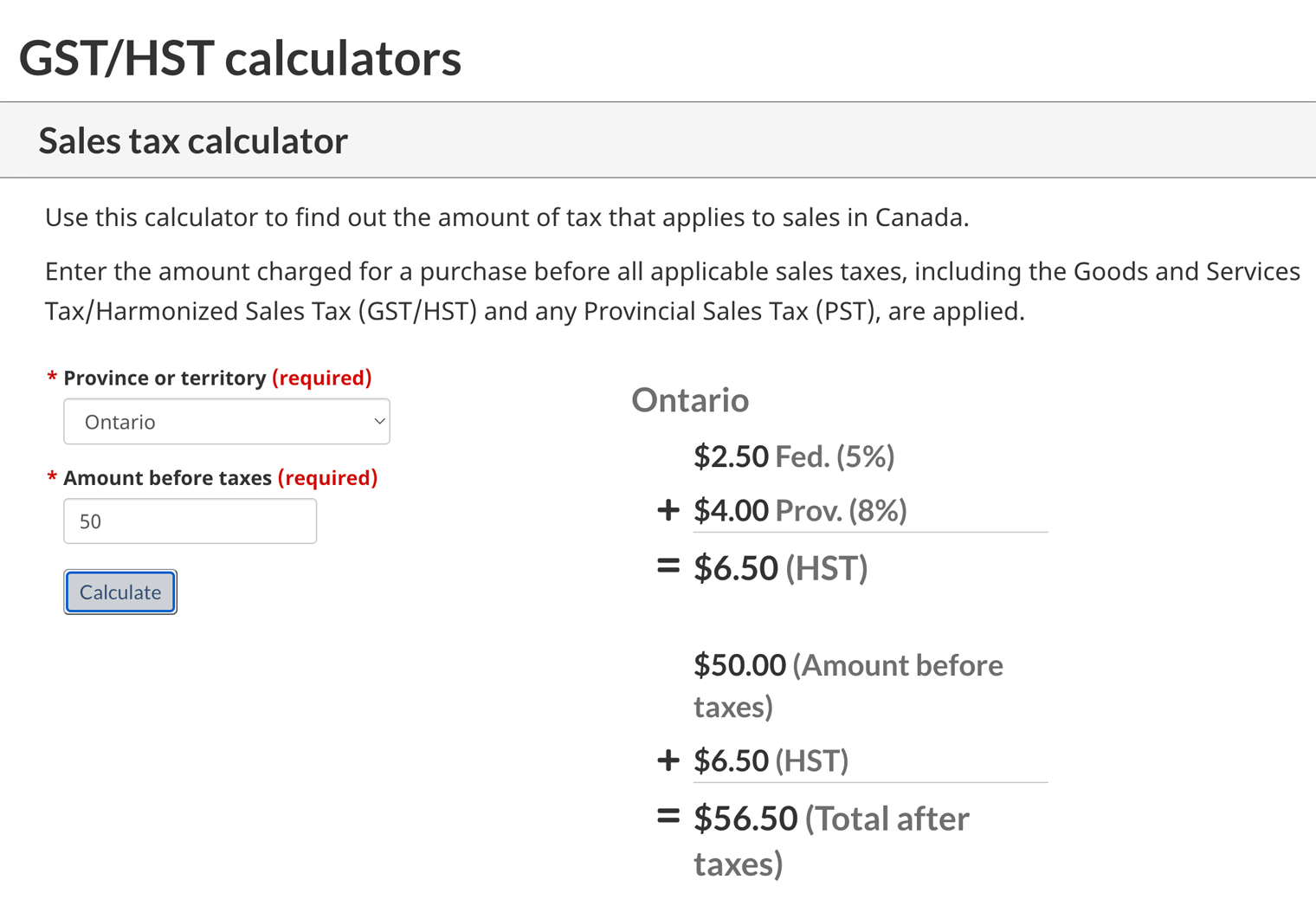Click the Sales tax calculator section heading
The height and width of the screenshot is (919, 1316).
click(193, 141)
